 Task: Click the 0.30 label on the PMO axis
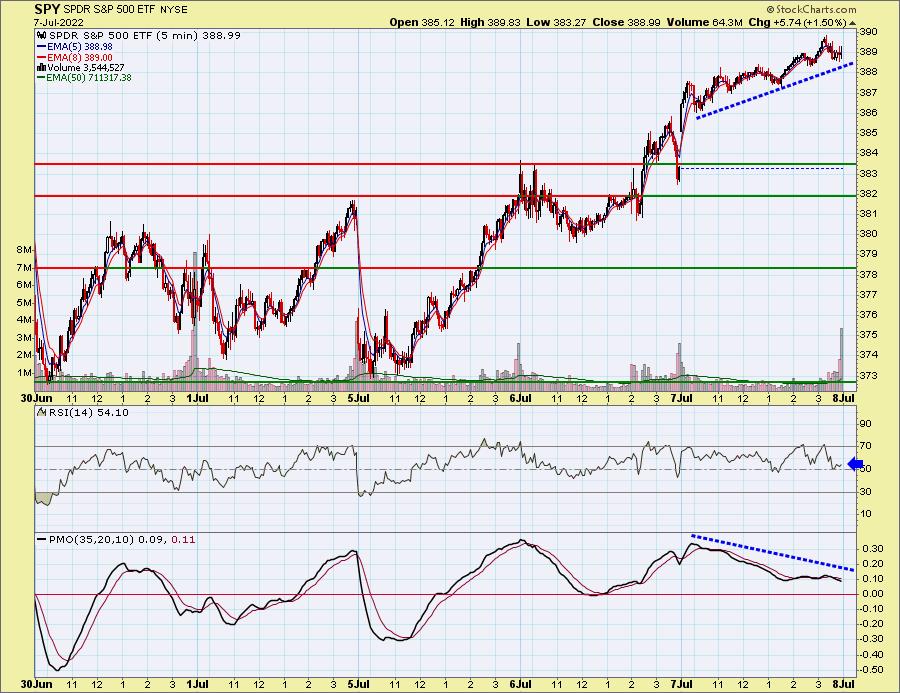click(872, 549)
